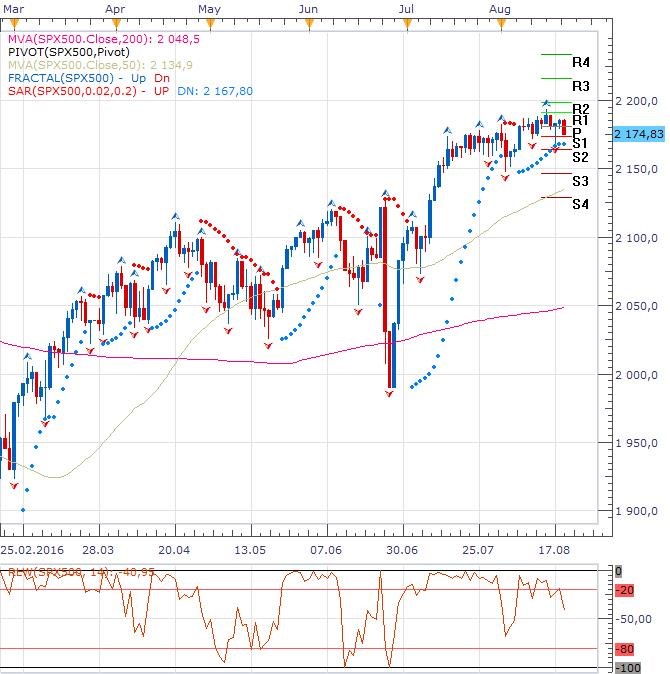Click the S4 pivot support label
670x674 pixels.
[580, 204]
